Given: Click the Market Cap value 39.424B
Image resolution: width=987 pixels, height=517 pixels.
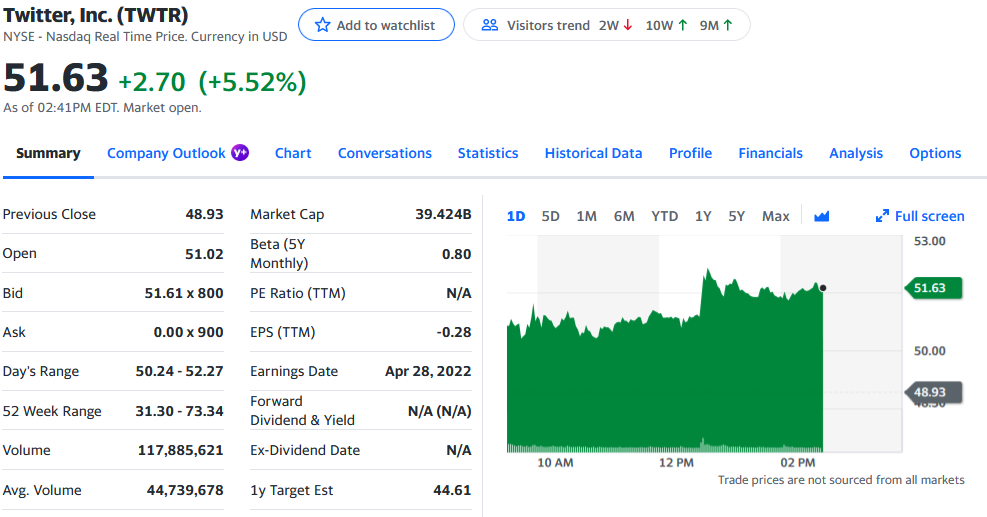Looking at the screenshot, I should click(x=443, y=214).
